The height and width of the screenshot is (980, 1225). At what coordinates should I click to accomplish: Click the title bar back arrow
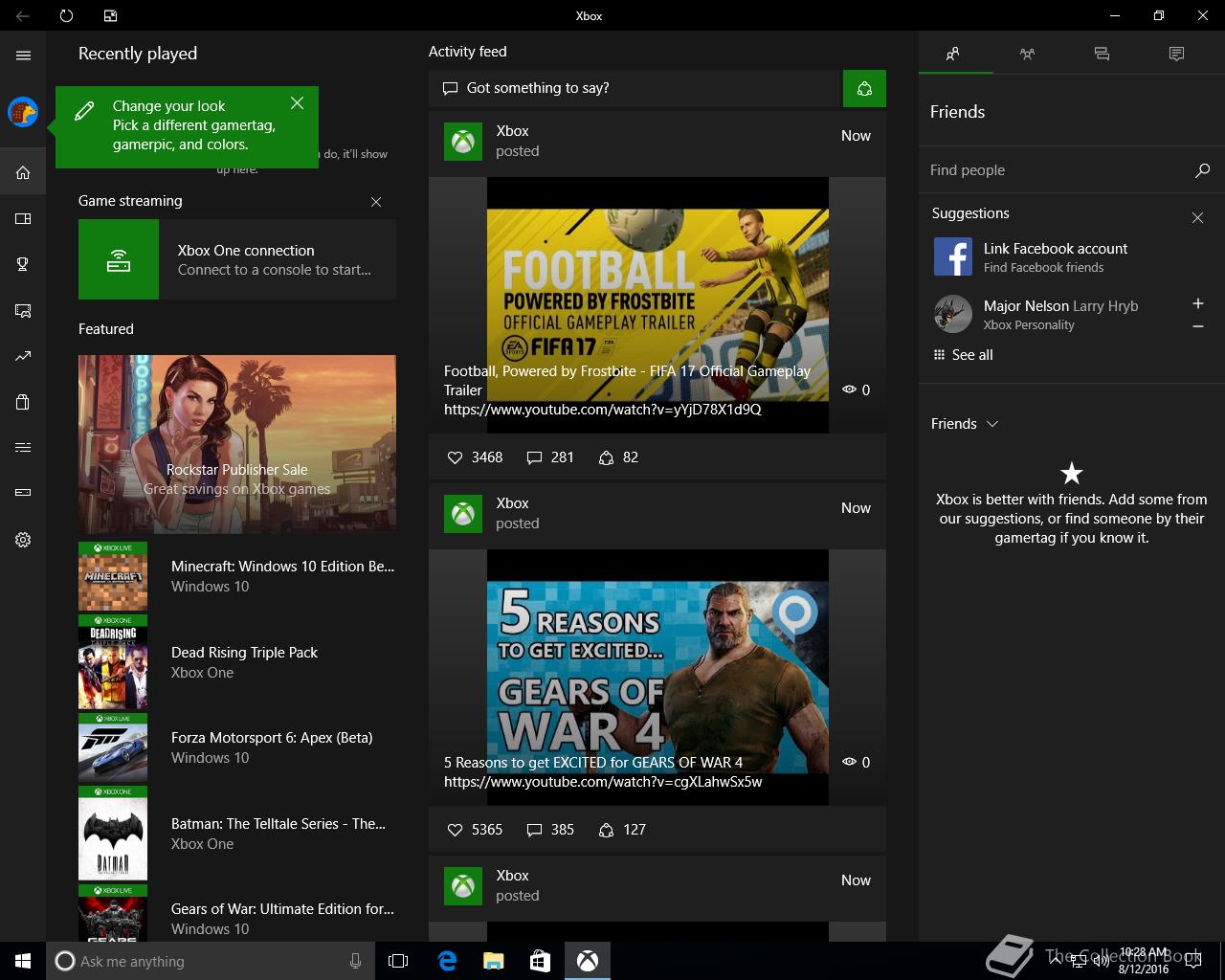pyautogui.click(x=23, y=15)
